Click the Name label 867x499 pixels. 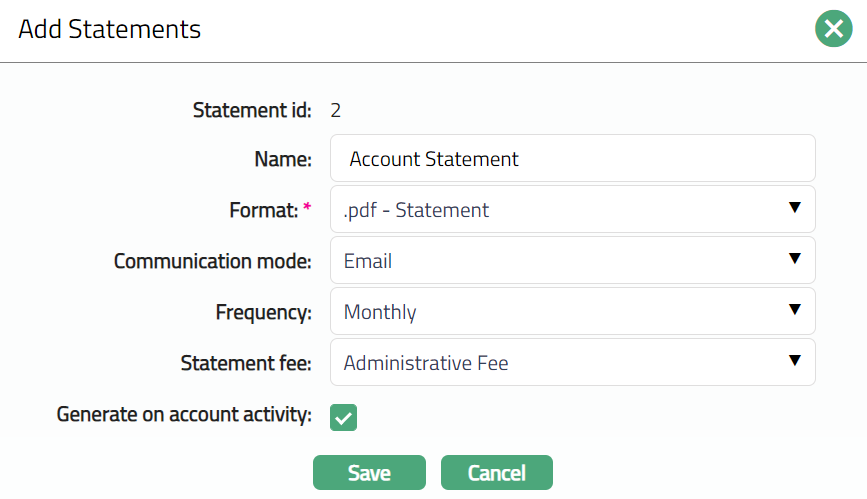[283, 159]
